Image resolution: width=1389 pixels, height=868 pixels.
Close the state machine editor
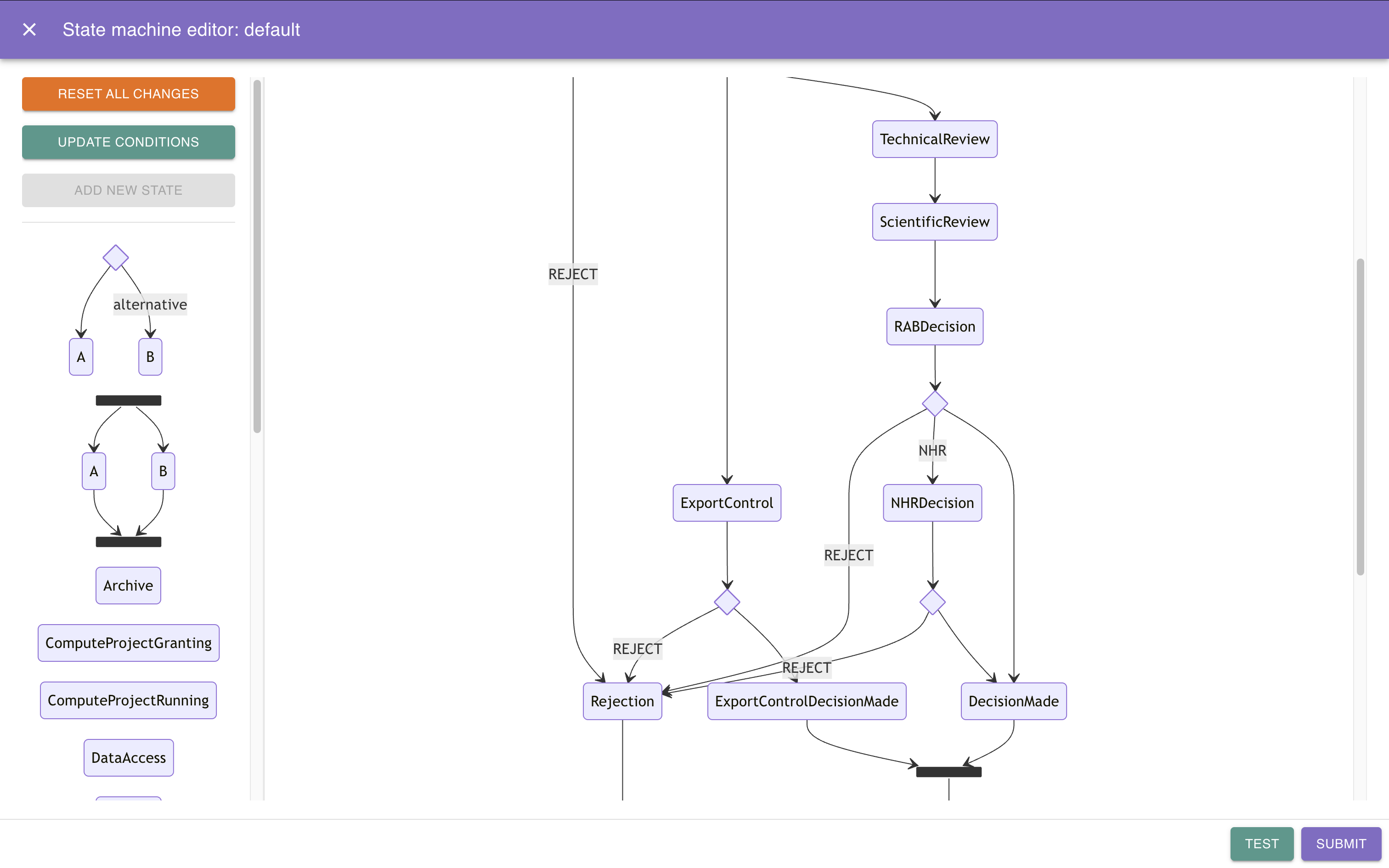(x=29, y=29)
